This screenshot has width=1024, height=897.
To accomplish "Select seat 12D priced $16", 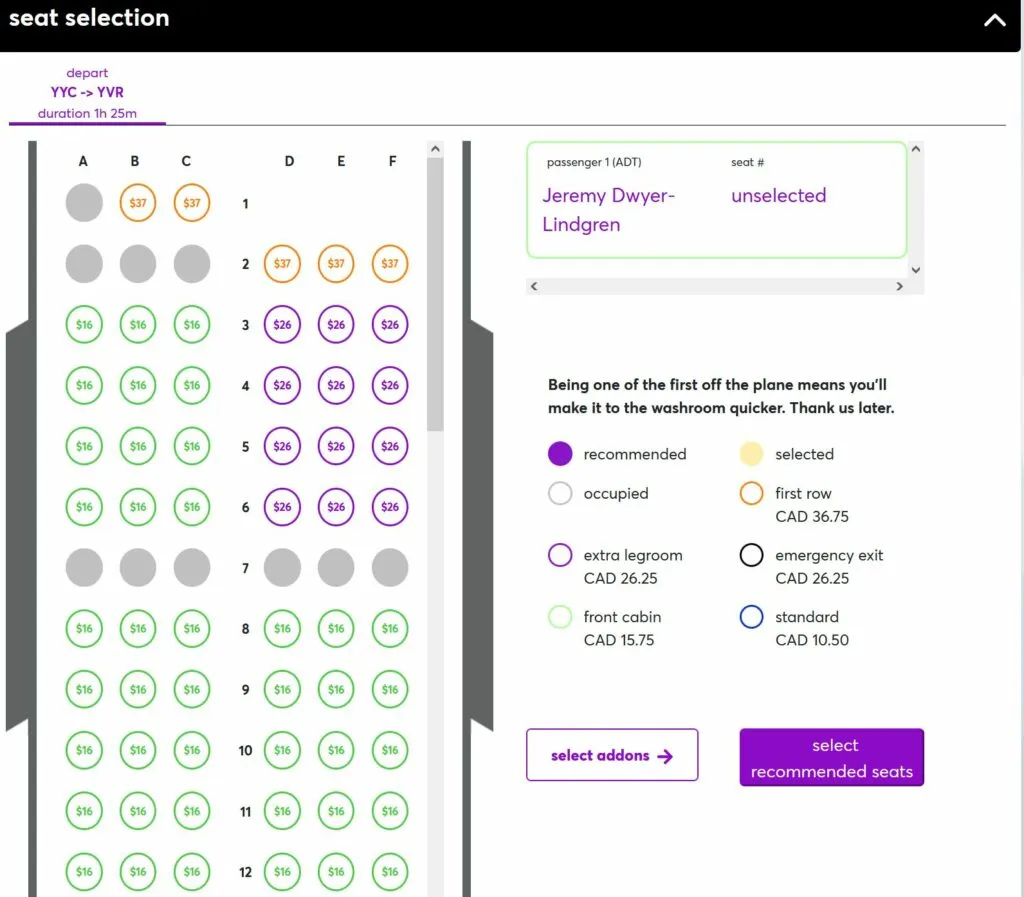I will coord(282,872).
